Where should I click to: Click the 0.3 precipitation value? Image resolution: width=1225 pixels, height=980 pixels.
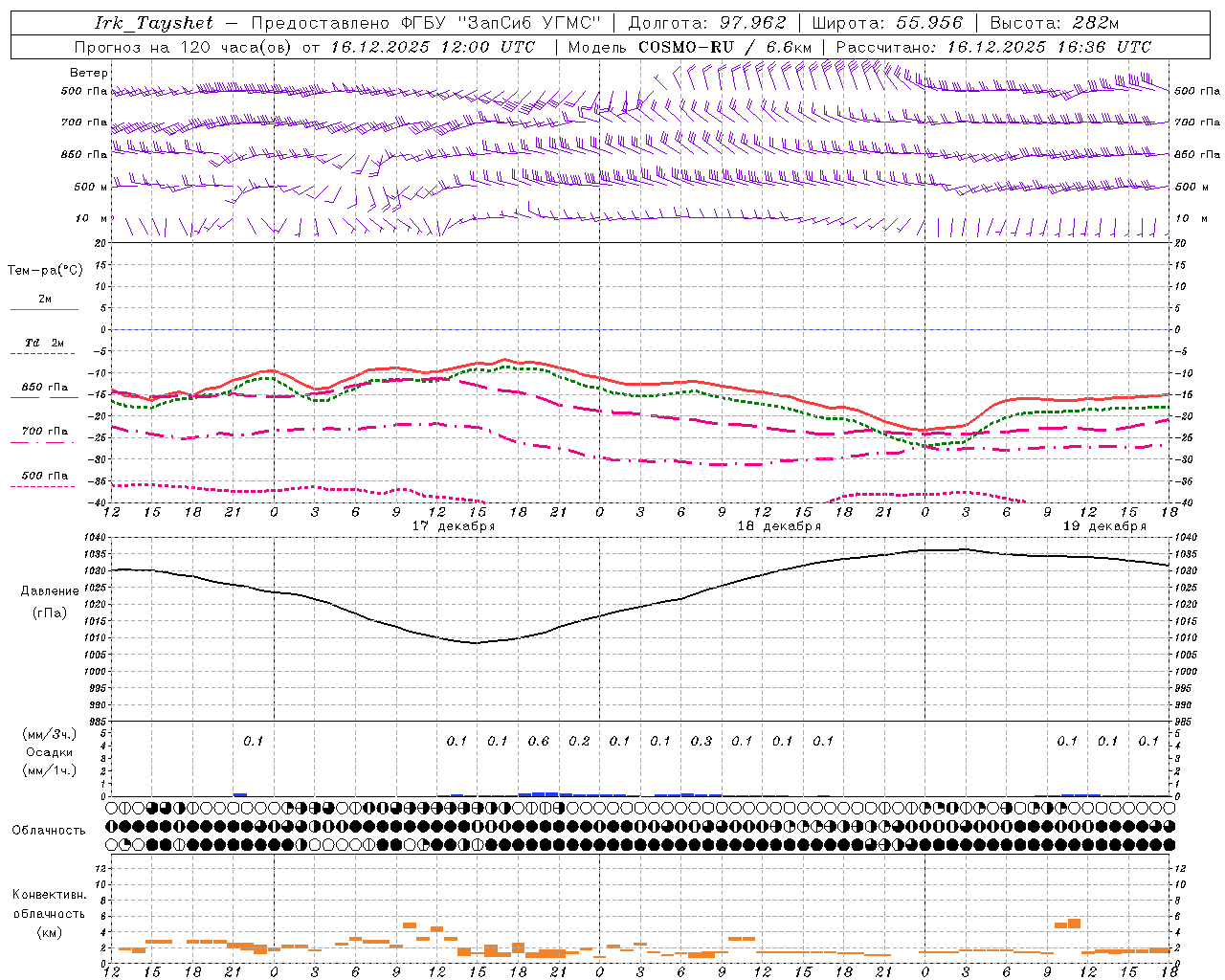click(x=702, y=741)
